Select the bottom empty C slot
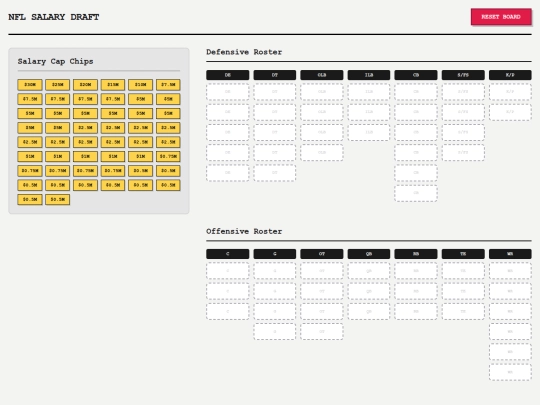 (228, 311)
